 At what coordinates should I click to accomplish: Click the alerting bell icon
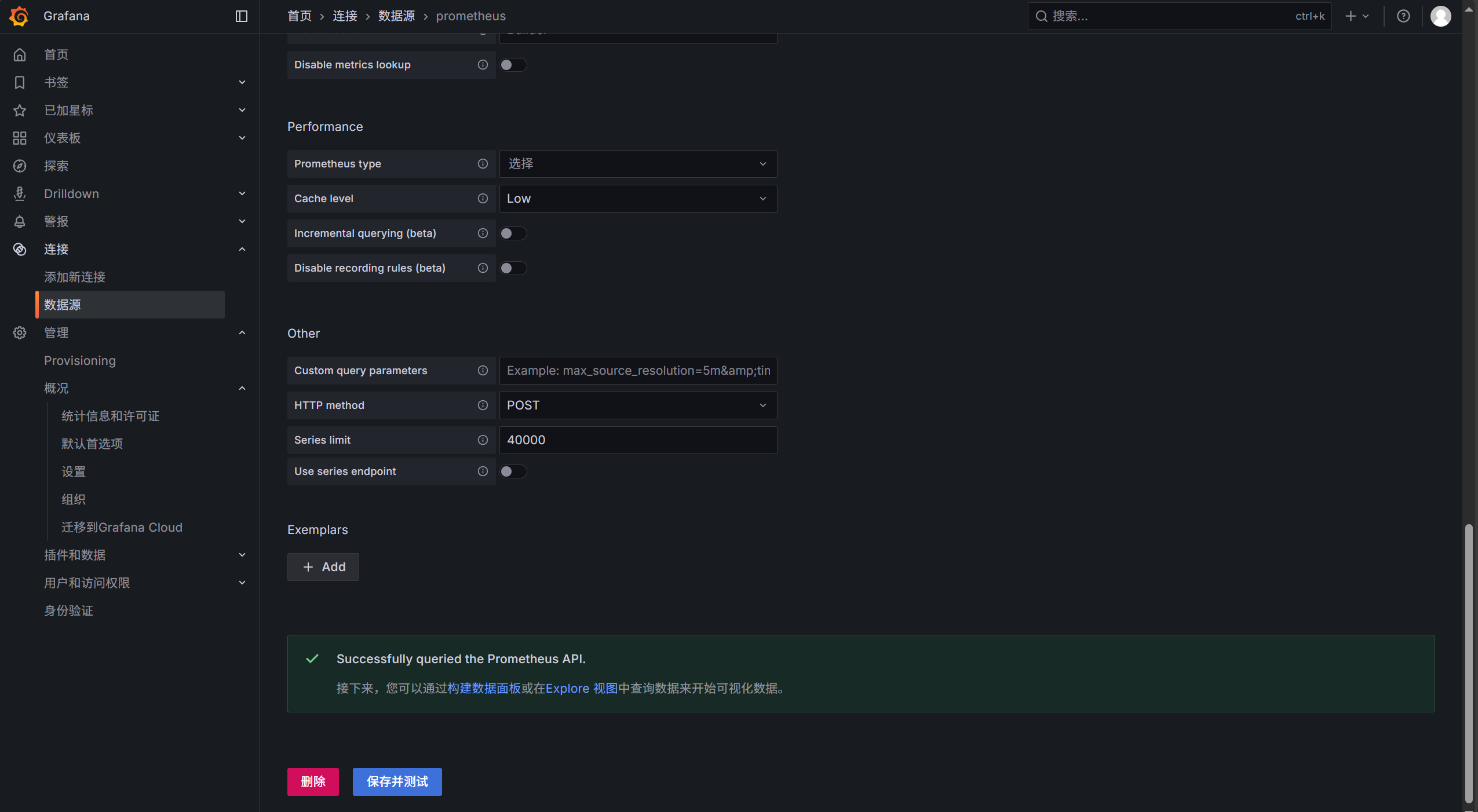pos(20,221)
